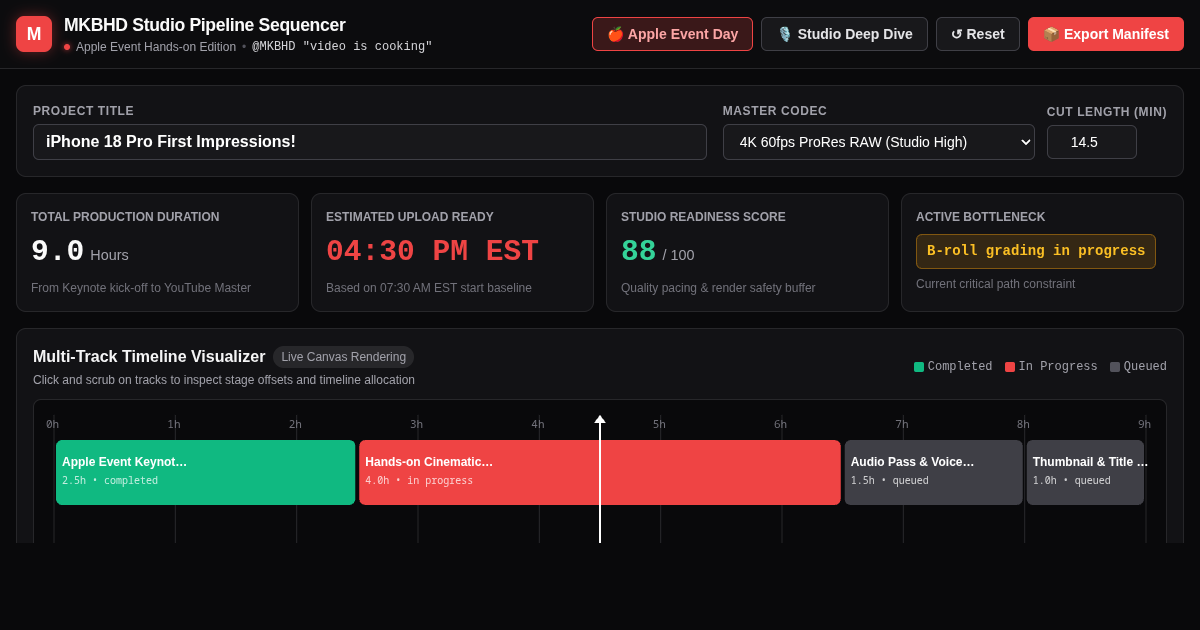The height and width of the screenshot is (630, 1200).
Task: Click the B-roll grading bottleneck badge
Action: (1036, 251)
